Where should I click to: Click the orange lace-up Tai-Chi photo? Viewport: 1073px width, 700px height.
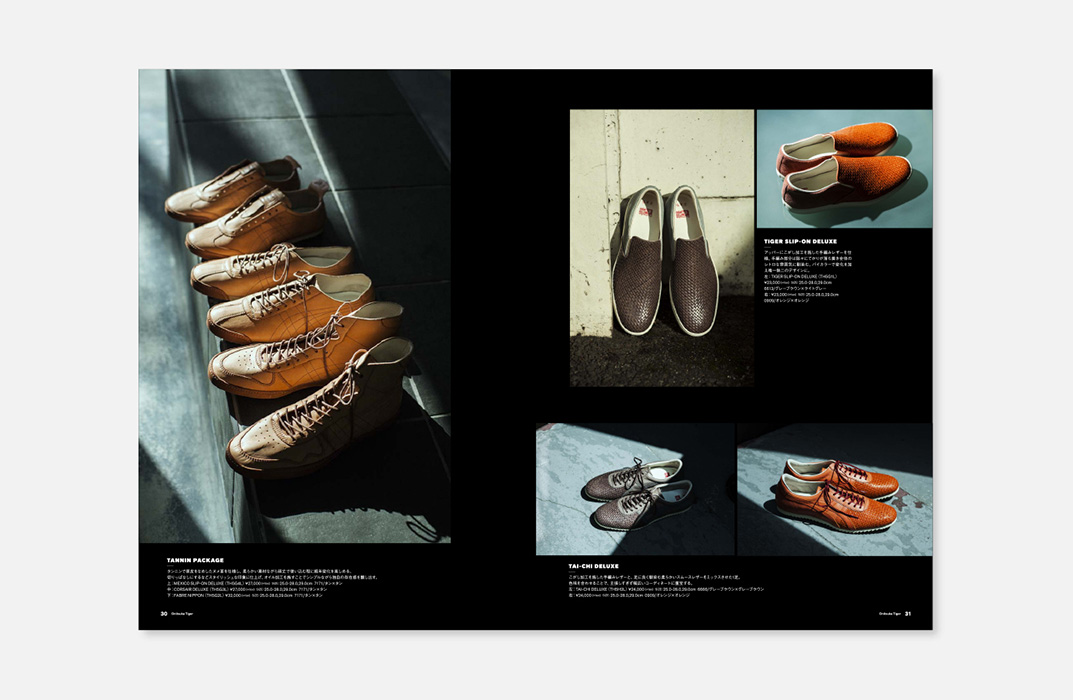pyautogui.click(x=834, y=489)
